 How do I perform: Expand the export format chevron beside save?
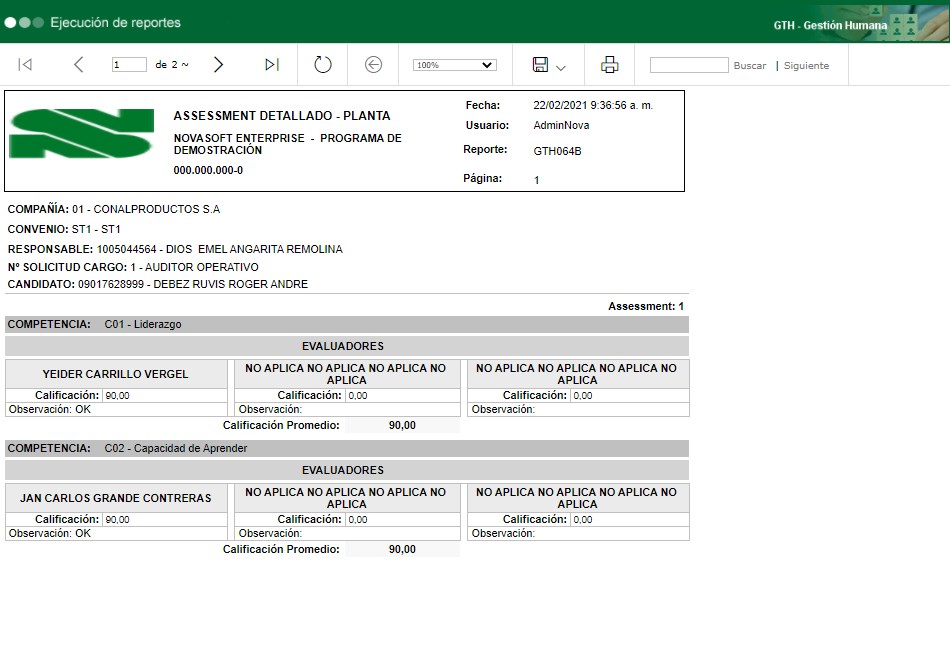pos(561,67)
